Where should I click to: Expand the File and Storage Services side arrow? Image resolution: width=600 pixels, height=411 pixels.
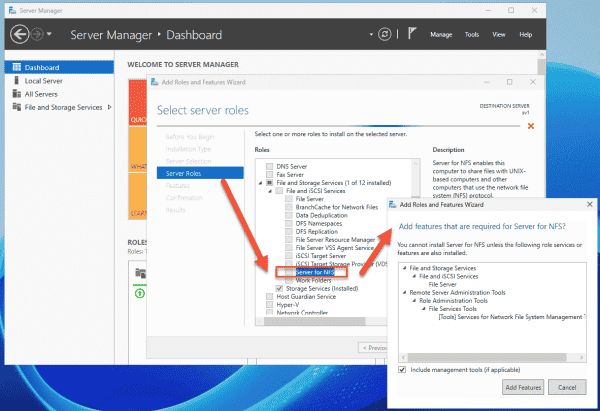pos(109,107)
